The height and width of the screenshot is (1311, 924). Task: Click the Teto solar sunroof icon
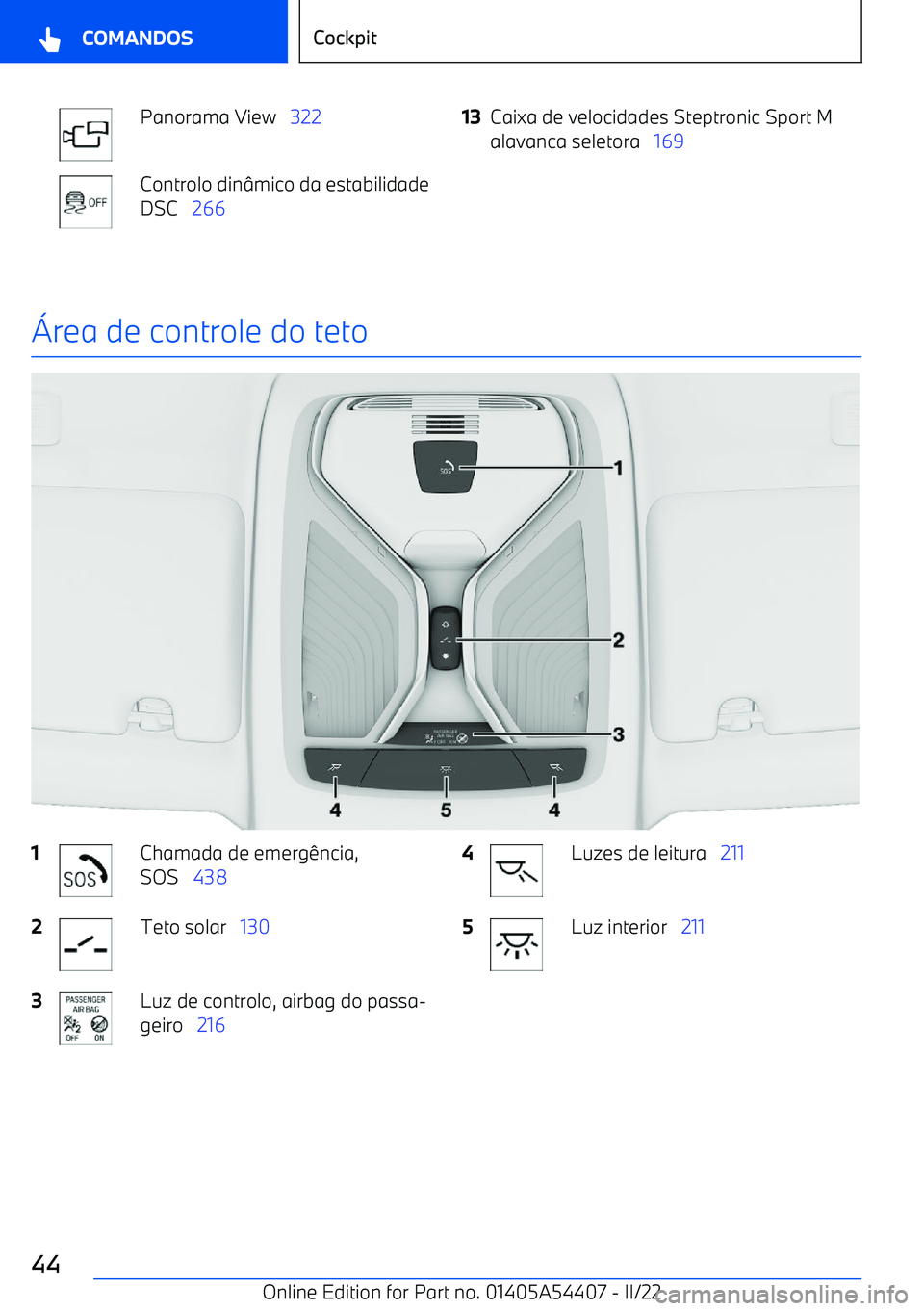point(86,944)
